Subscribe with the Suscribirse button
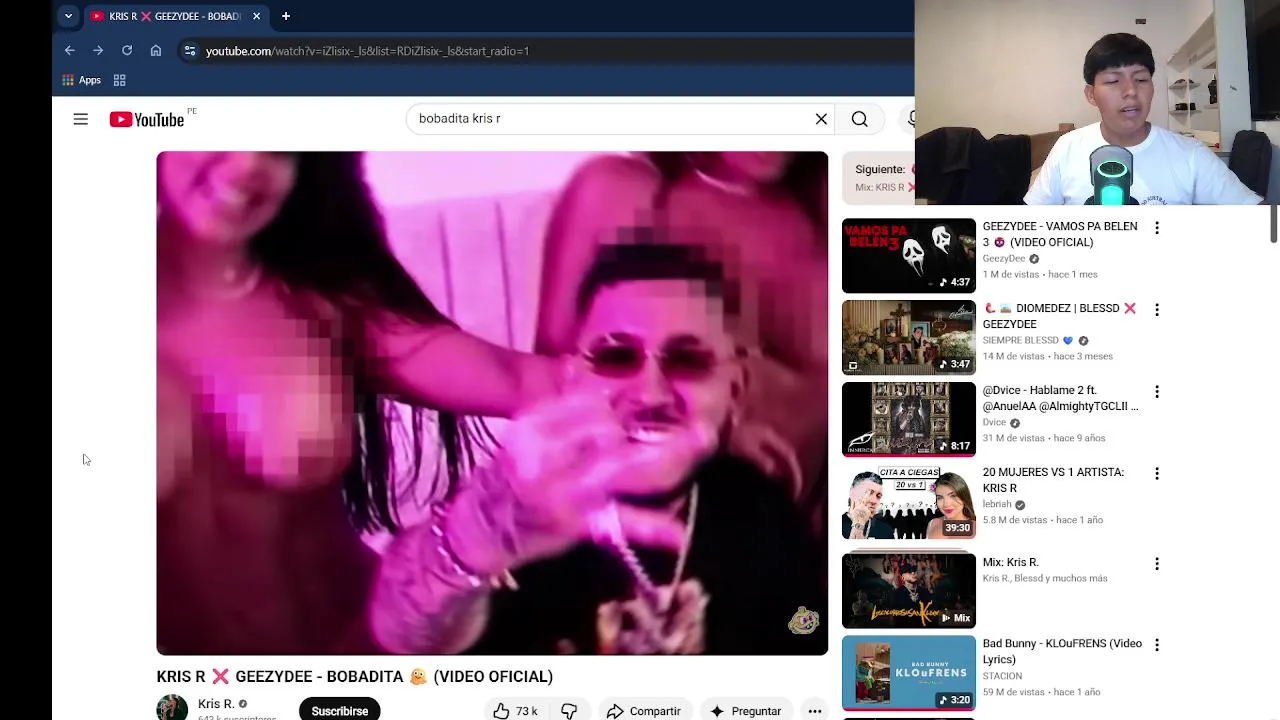The width and height of the screenshot is (1280, 720). point(340,710)
